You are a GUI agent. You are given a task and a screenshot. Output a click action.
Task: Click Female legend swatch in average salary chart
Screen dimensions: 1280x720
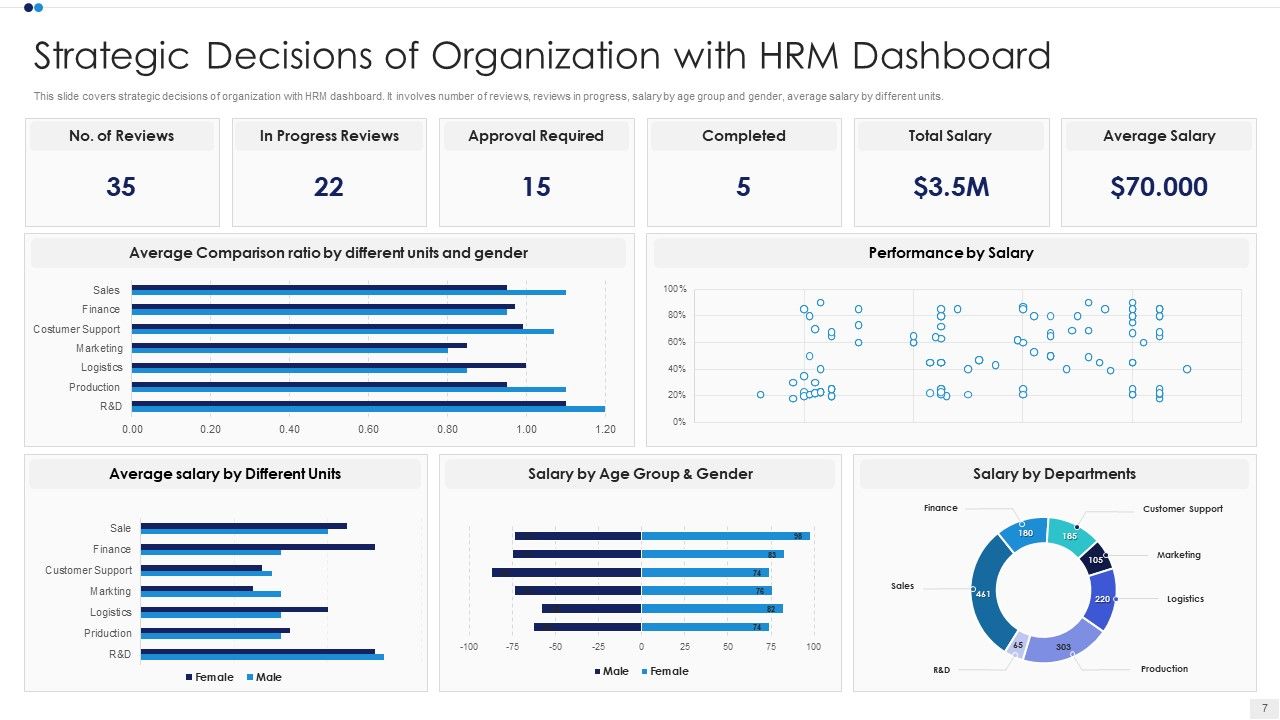189,677
